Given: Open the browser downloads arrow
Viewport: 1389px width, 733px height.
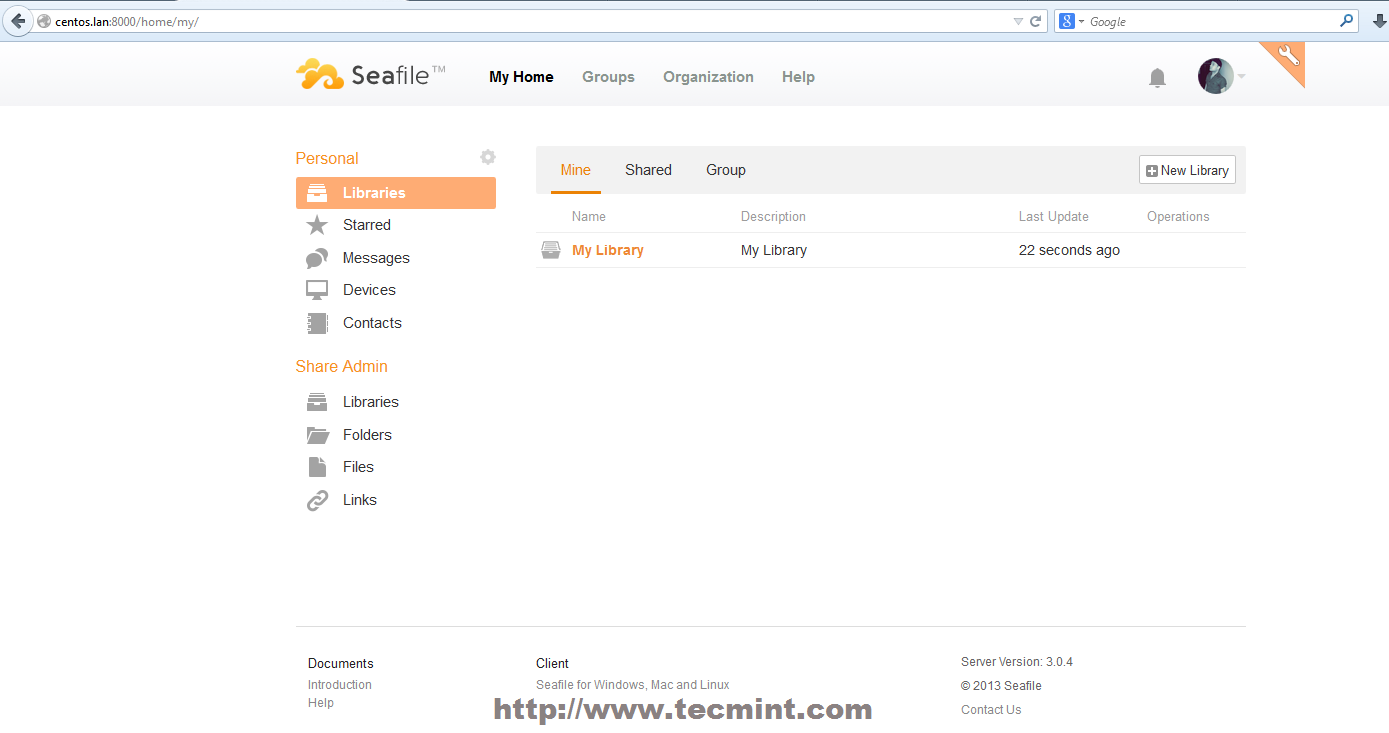Looking at the screenshot, I should click(x=1379, y=21).
